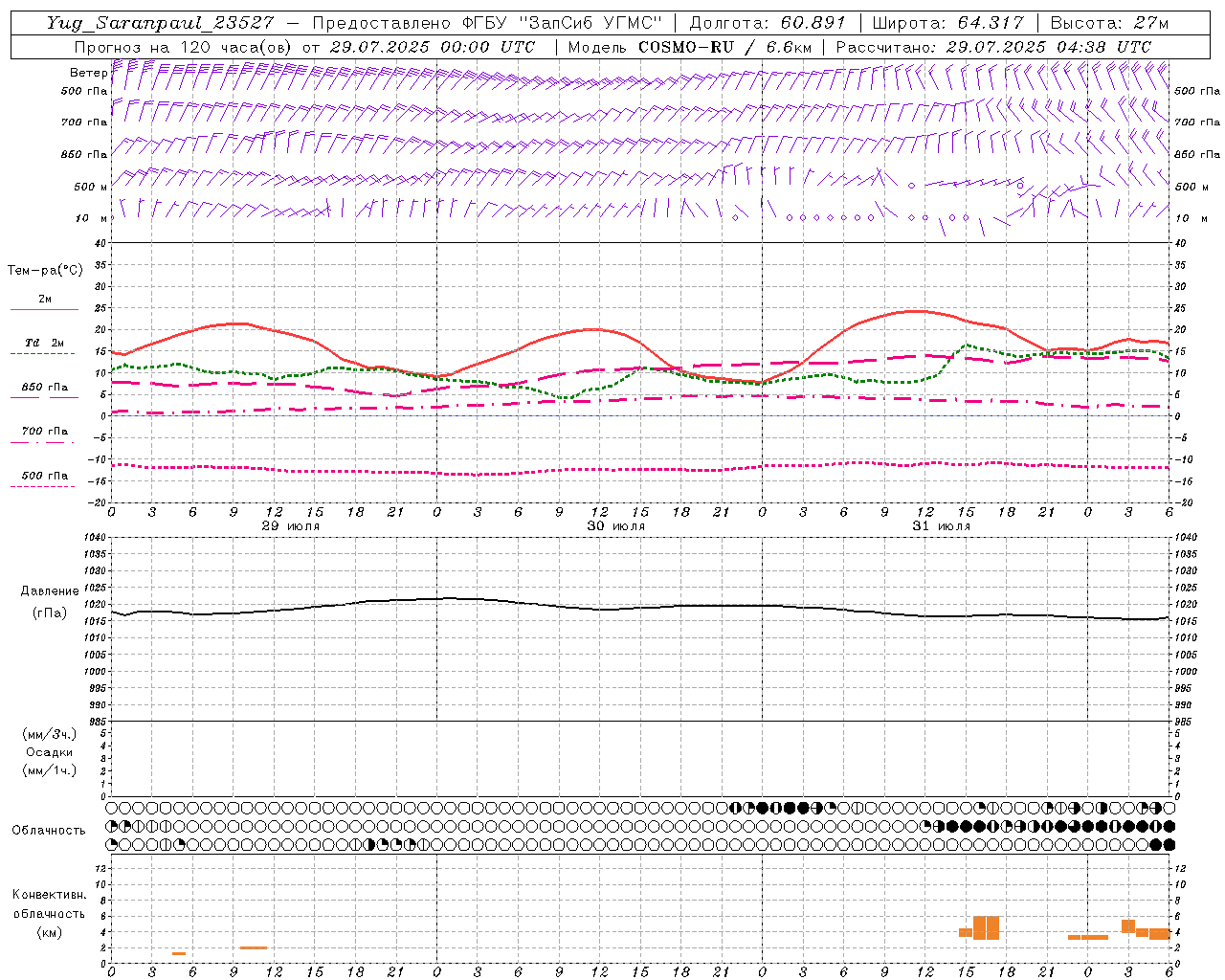Click the 10 м wind level label on left
This screenshot has height=980, width=1225.
point(91,218)
